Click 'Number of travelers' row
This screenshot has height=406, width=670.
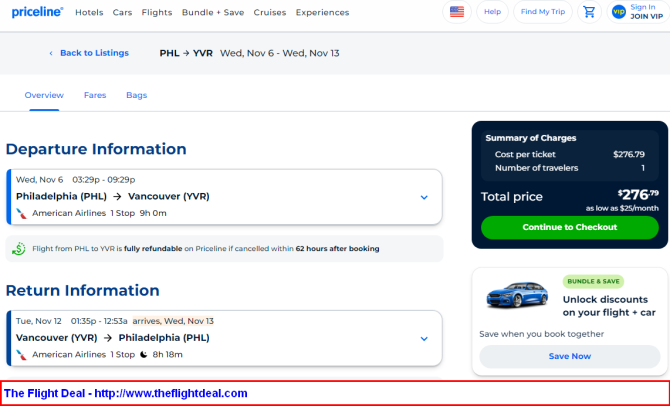point(570,168)
